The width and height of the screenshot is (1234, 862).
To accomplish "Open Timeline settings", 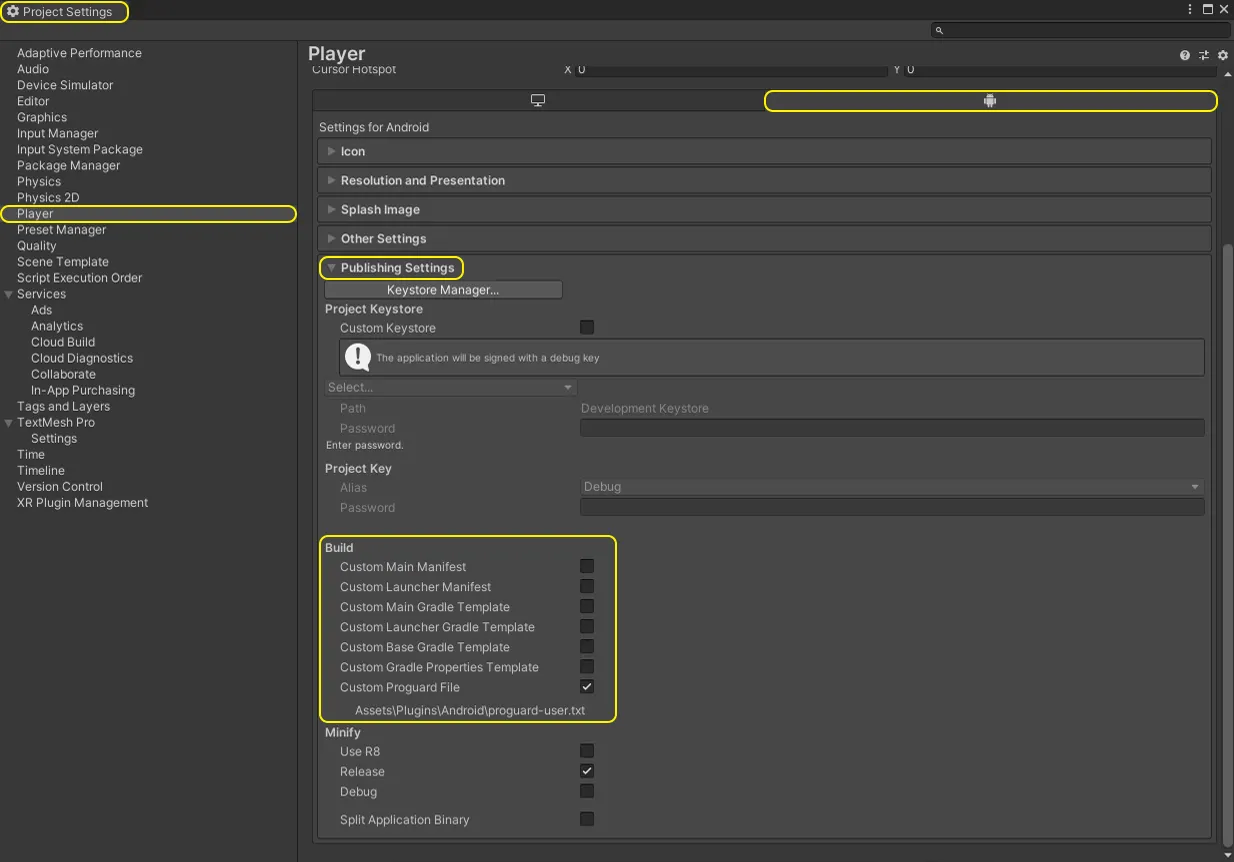I will click(x=41, y=470).
